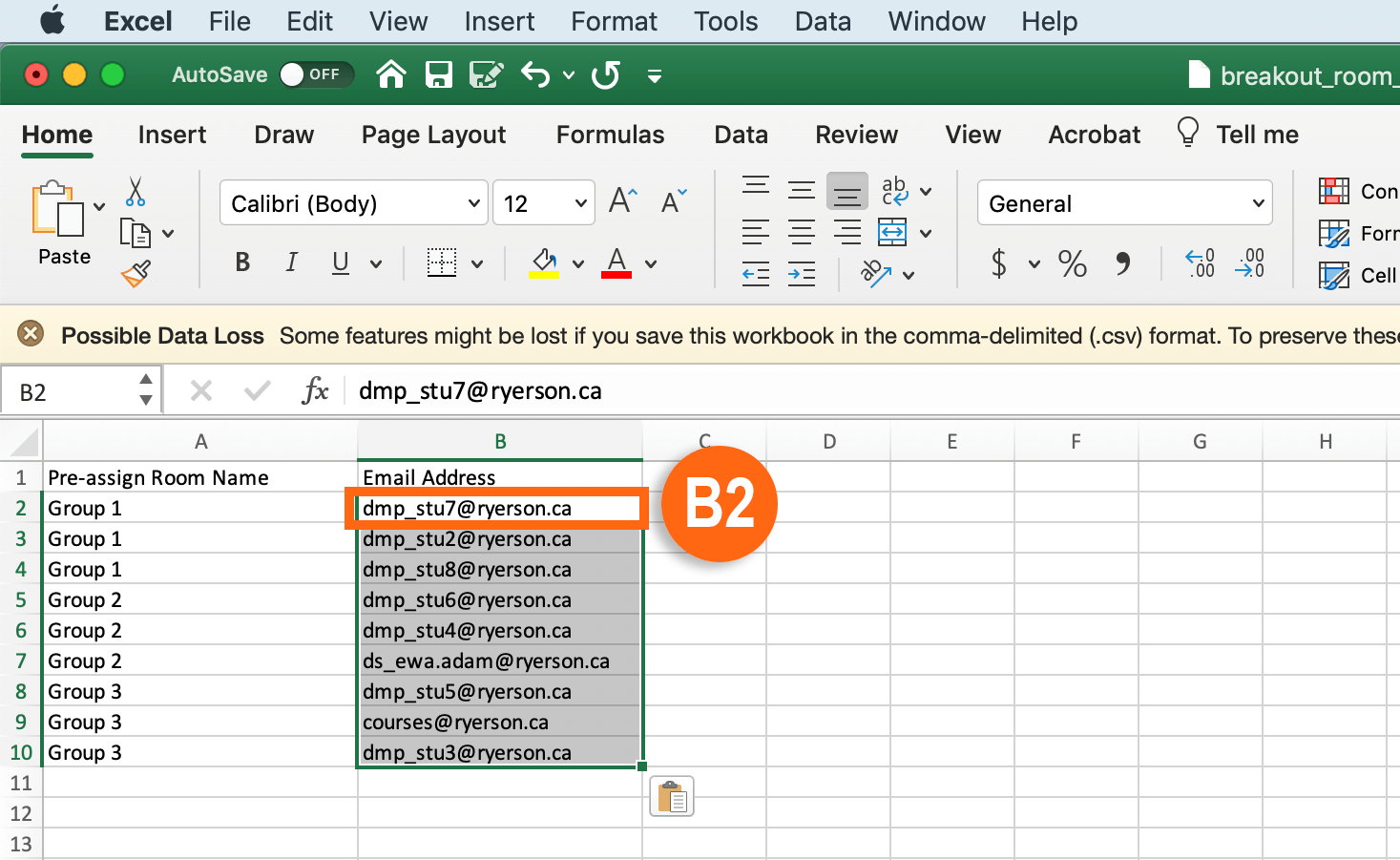Image resolution: width=1400 pixels, height=860 pixels.
Task: Switch to the Insert ribbon tab
Action: (x=172, y=135)
